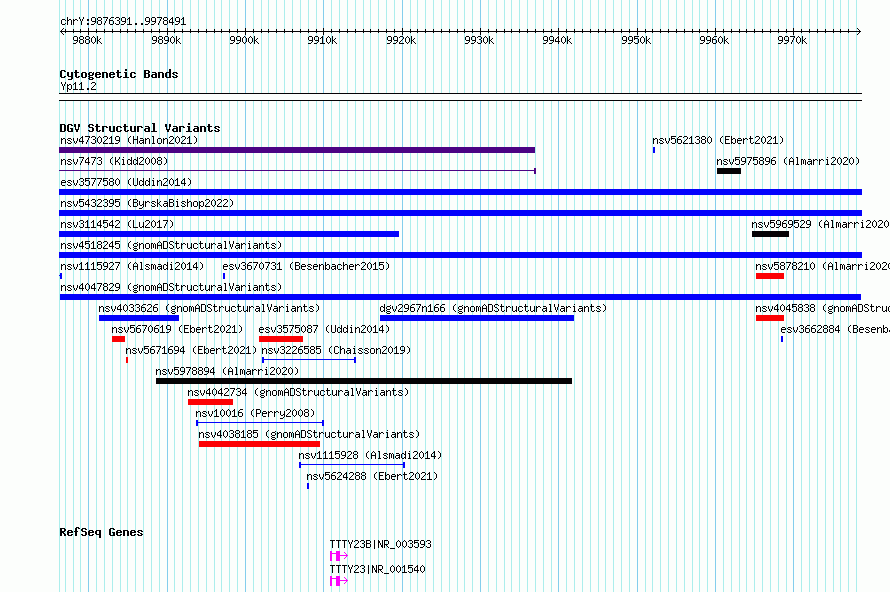Click nsv5975896 (Almarri2020) label
The width and height of the screenshot is (890, 592).
pos(788,161)
